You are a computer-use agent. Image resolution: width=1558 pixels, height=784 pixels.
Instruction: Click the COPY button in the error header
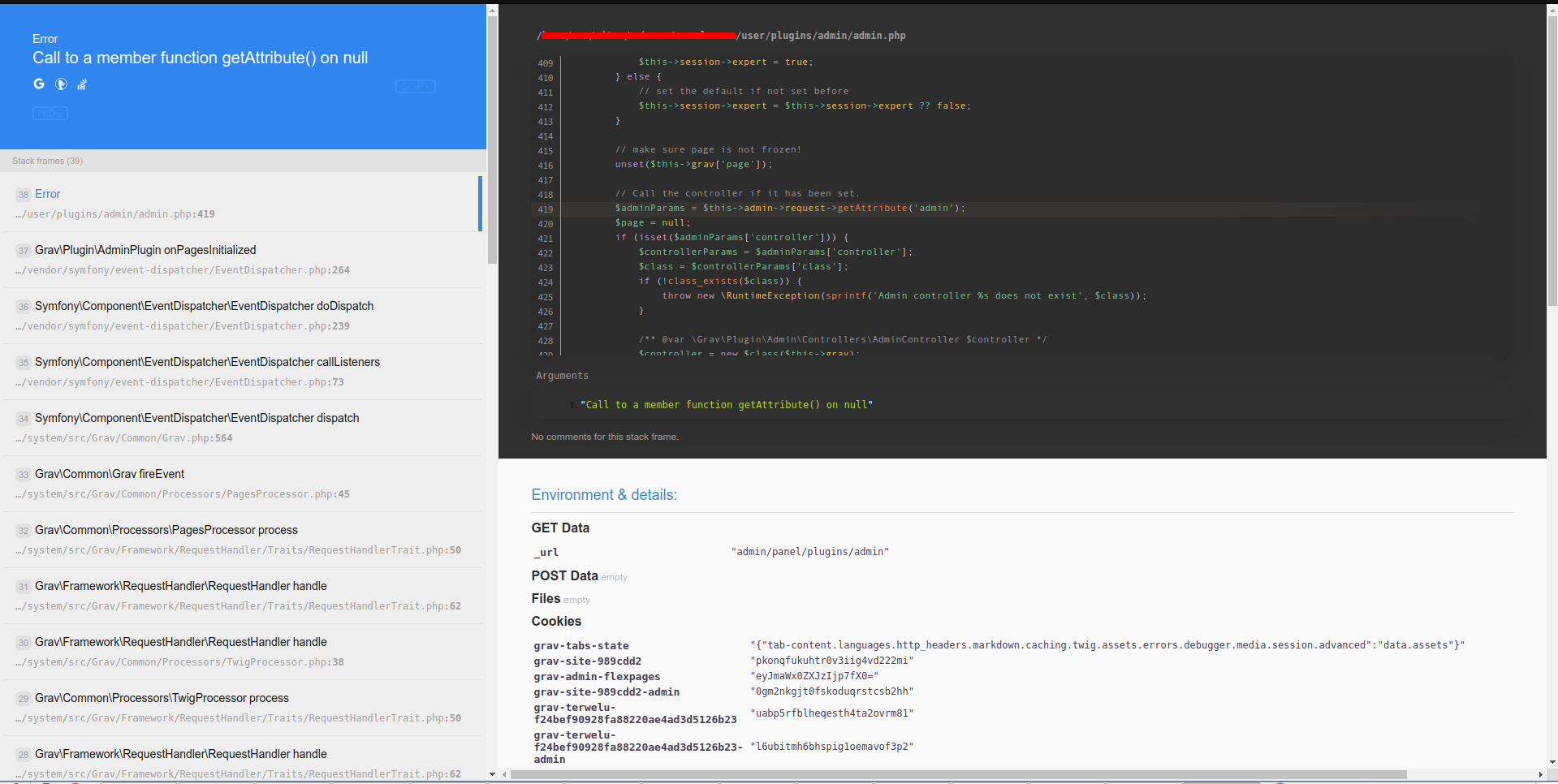(416, 86)
